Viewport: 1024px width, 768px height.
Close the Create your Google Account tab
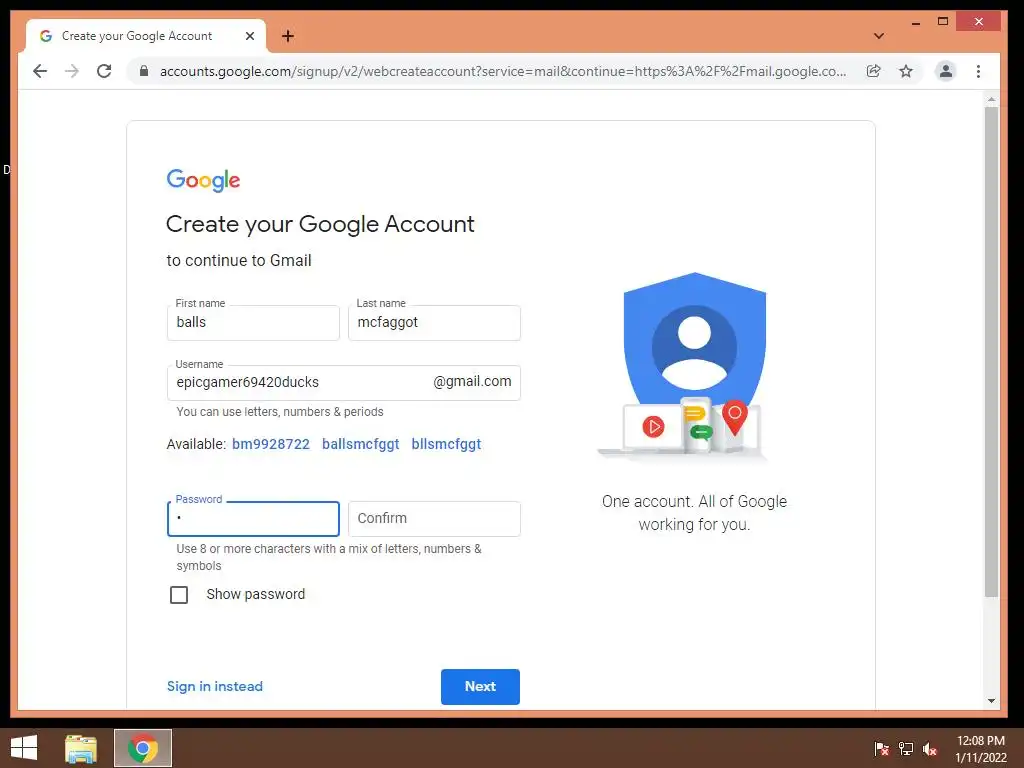tap(249, 36)
